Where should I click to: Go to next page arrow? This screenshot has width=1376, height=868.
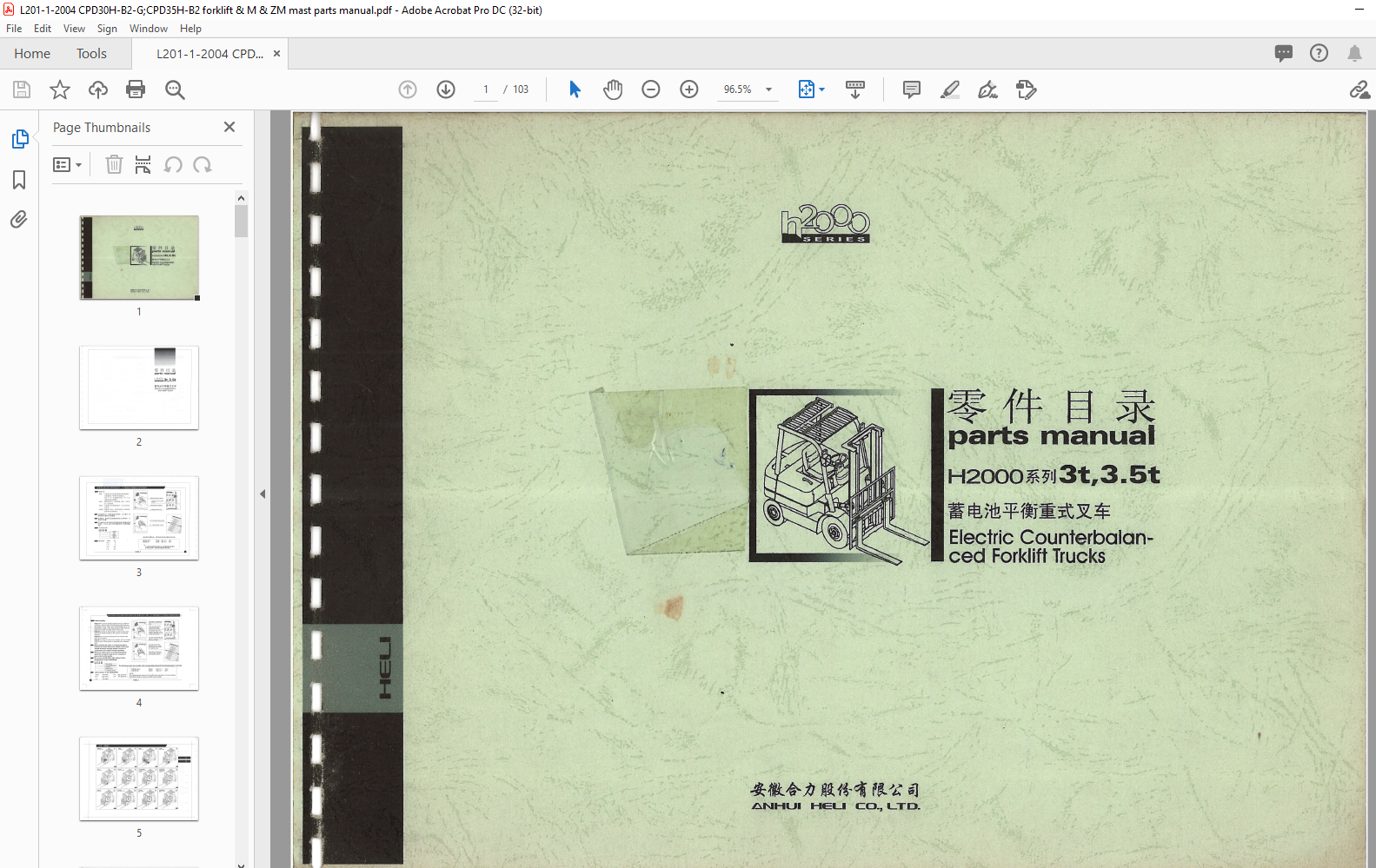click(446, 89)
